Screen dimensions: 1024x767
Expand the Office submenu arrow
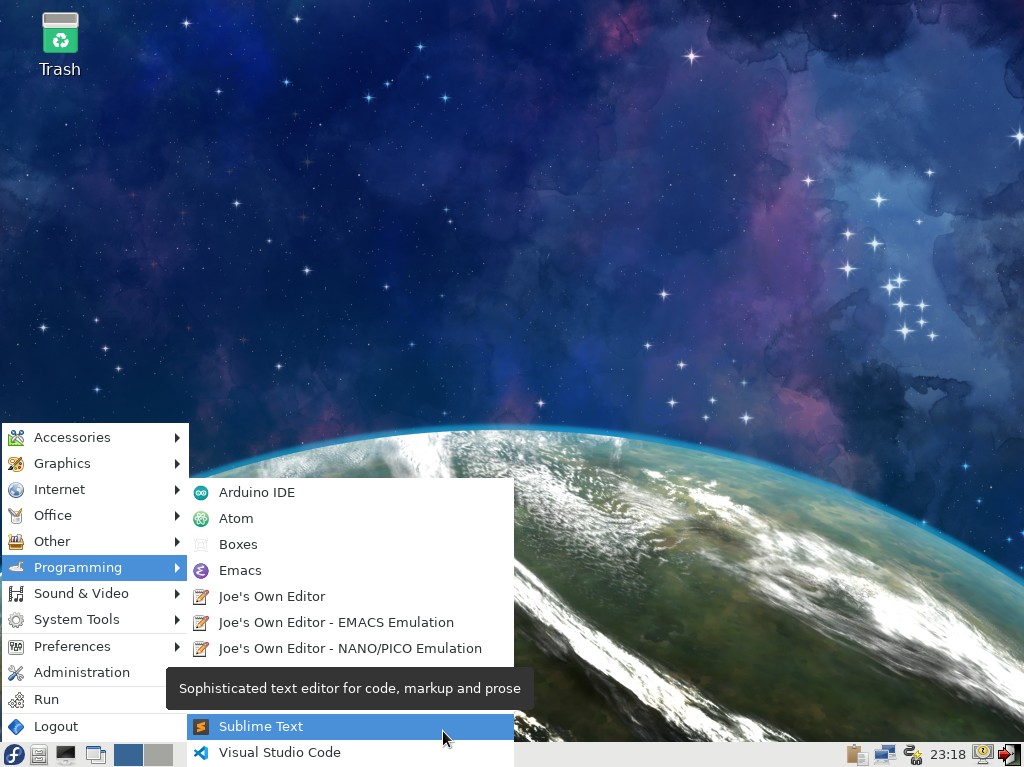tap(177, 515)
